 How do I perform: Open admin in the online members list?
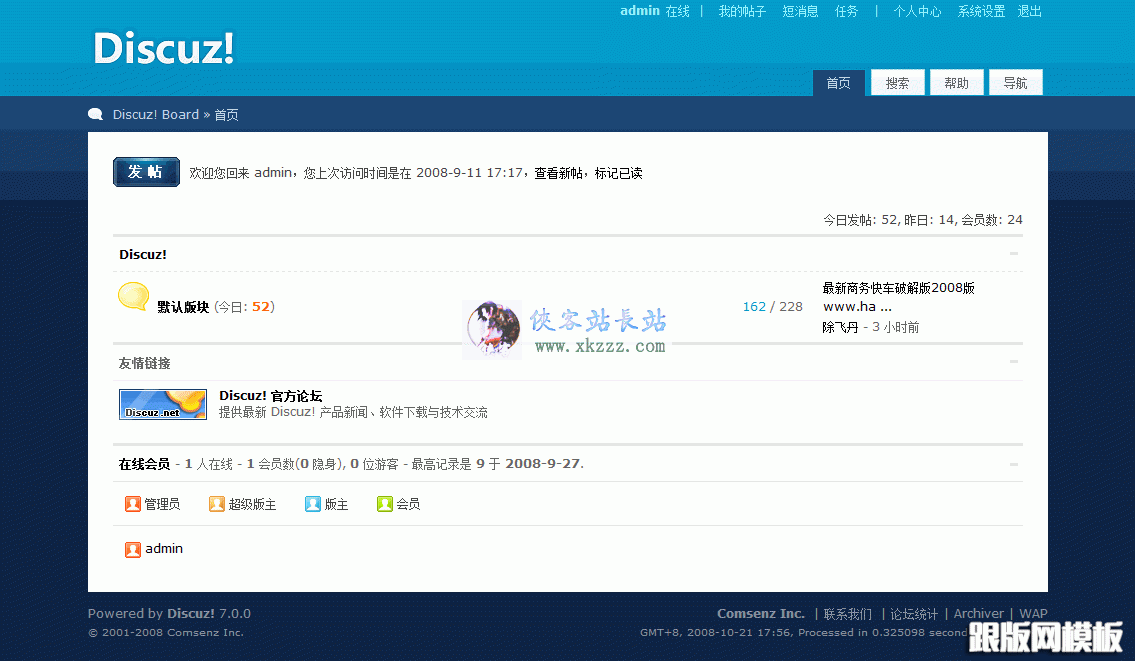tap(164, 549)
